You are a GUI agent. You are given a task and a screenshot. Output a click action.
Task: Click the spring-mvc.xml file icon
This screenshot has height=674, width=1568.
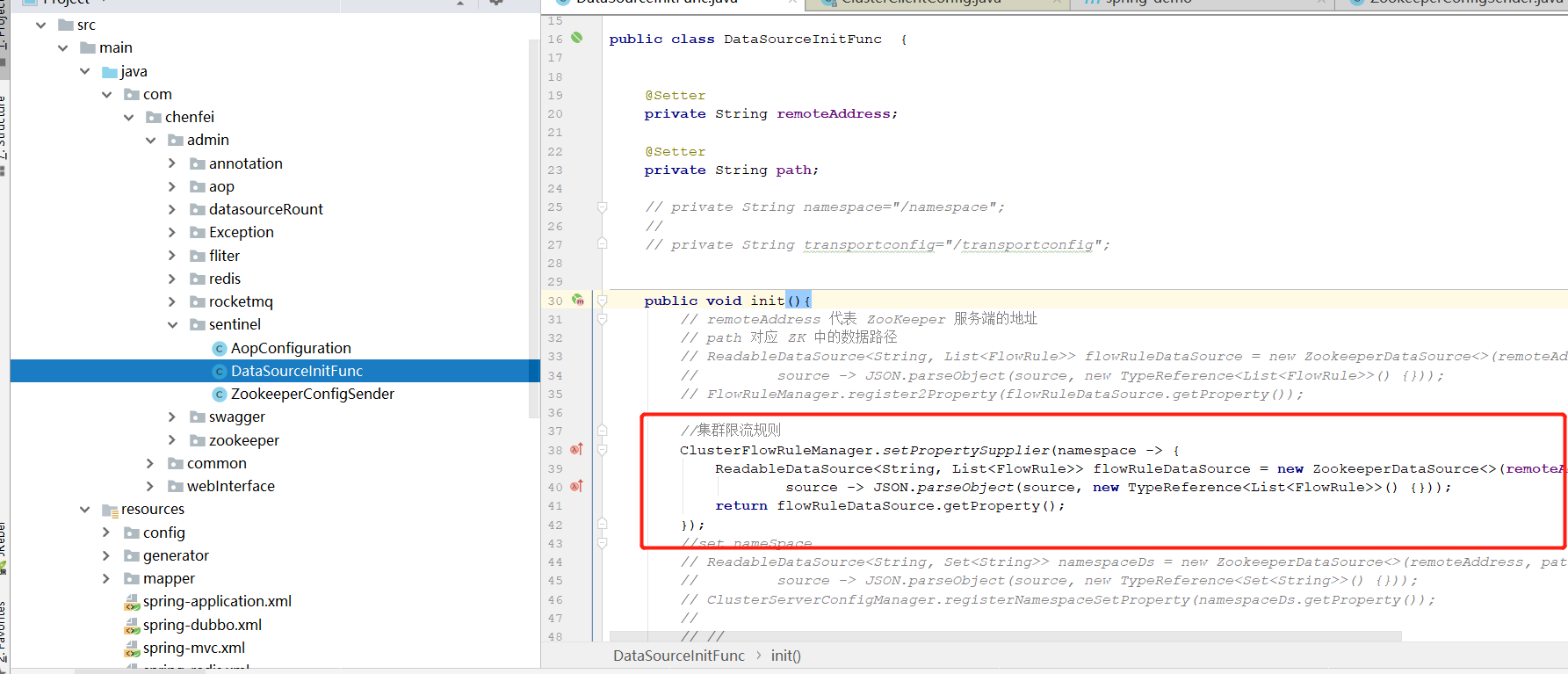click(x=132, y=649)
